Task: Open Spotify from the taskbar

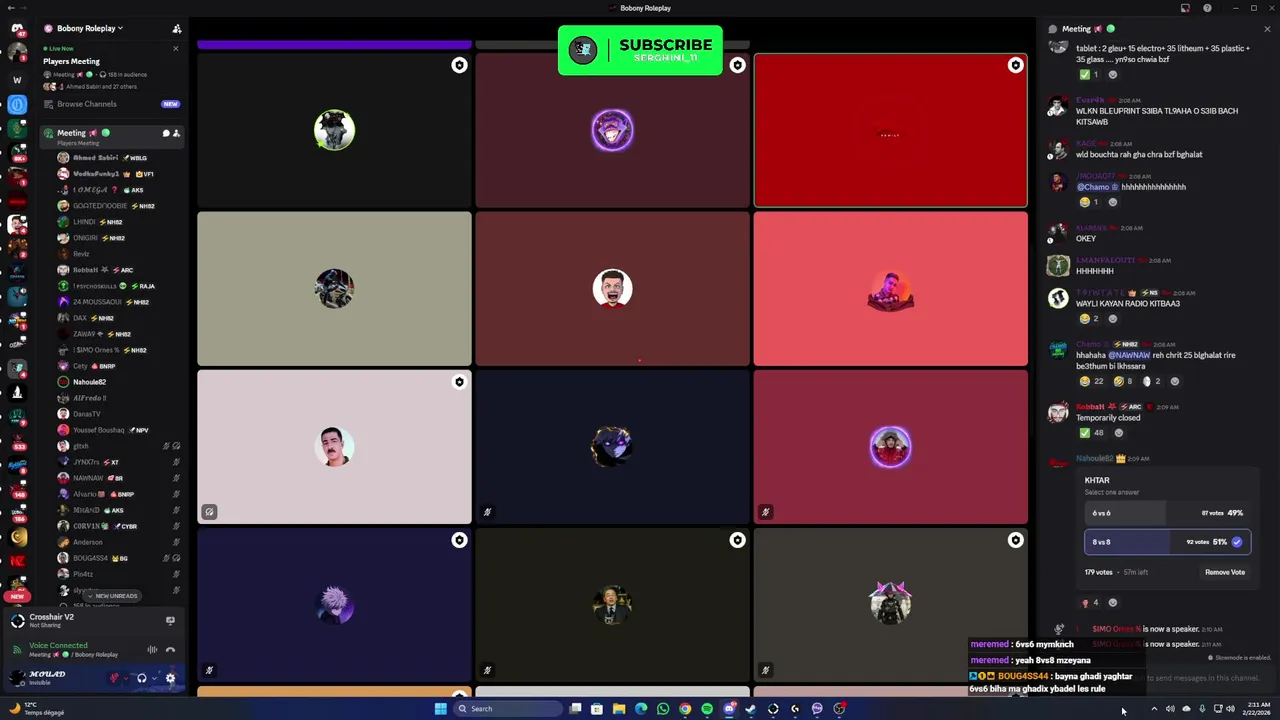Action: point(707,709)
